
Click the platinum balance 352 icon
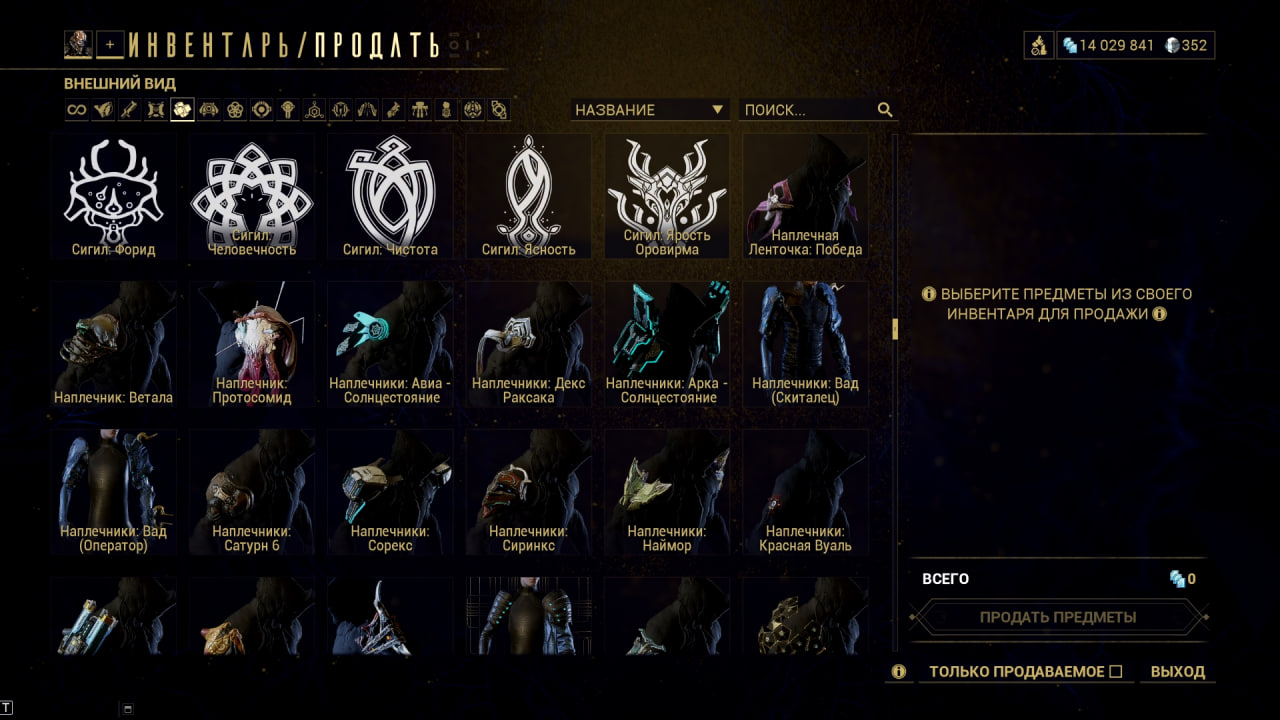[x=1173, y=45]
